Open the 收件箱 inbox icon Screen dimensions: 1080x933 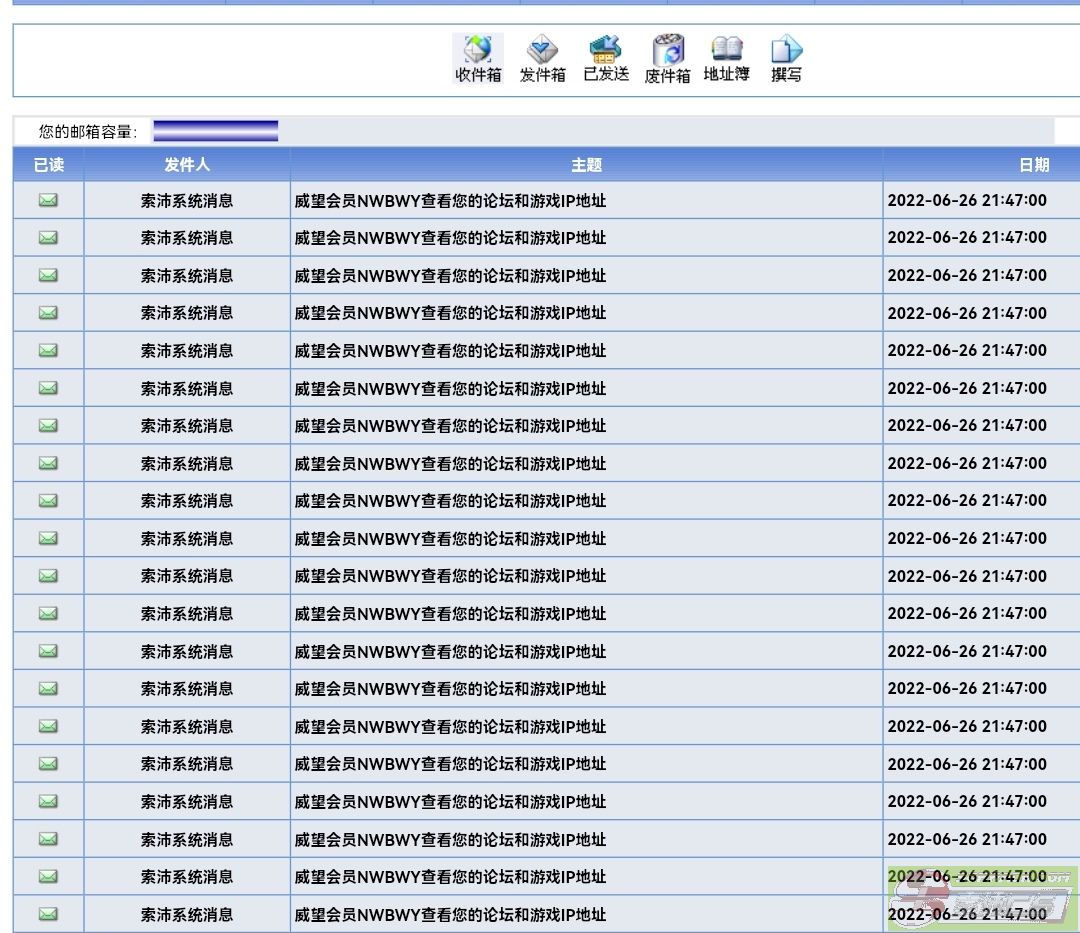point(478,58)
